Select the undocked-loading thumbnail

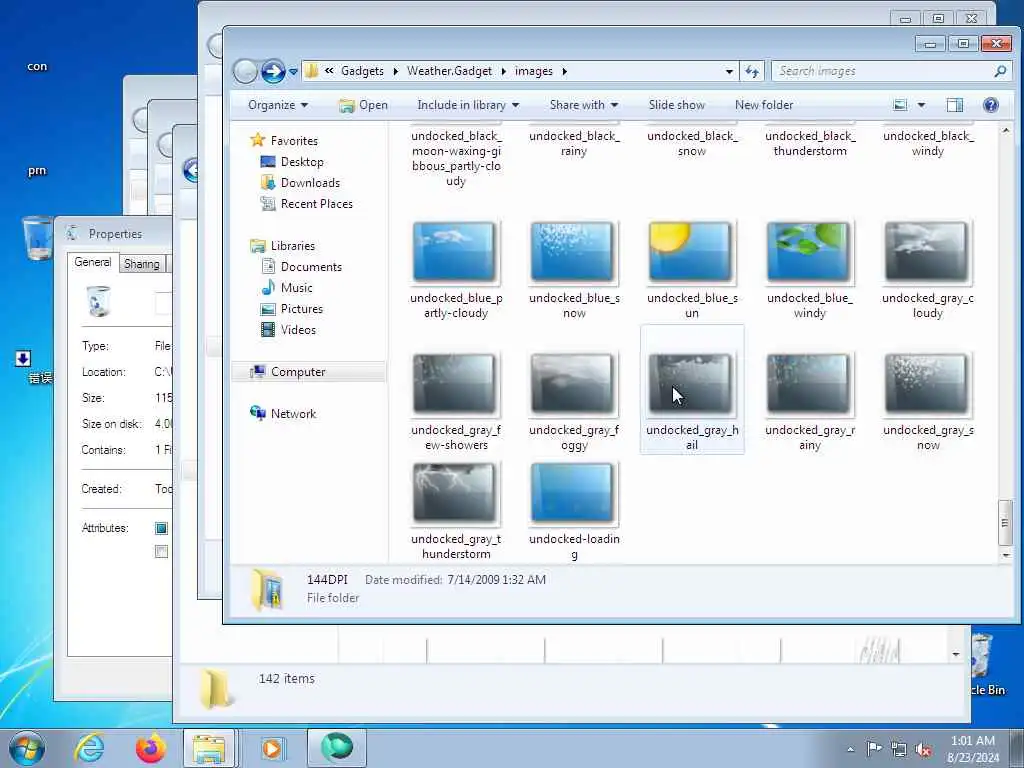click(x=573, y=493)
